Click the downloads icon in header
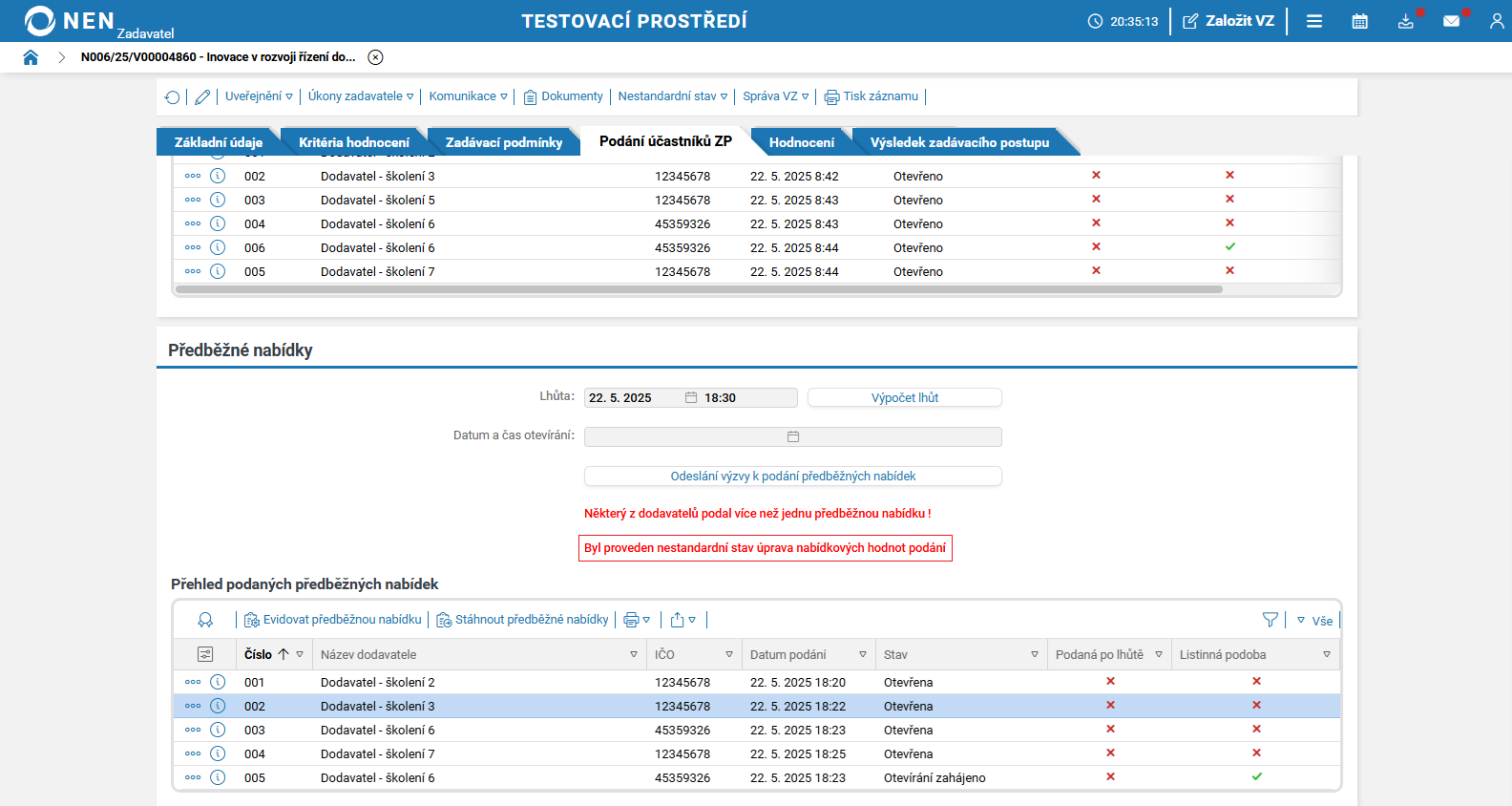This screenshot has width=1512, height=806. 1405,21
